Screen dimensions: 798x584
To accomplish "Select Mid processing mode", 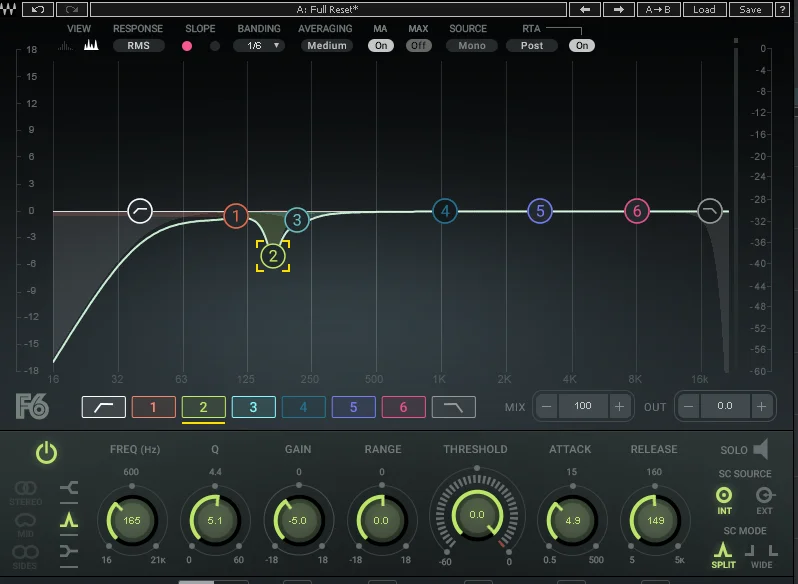I will pos(25,524).
